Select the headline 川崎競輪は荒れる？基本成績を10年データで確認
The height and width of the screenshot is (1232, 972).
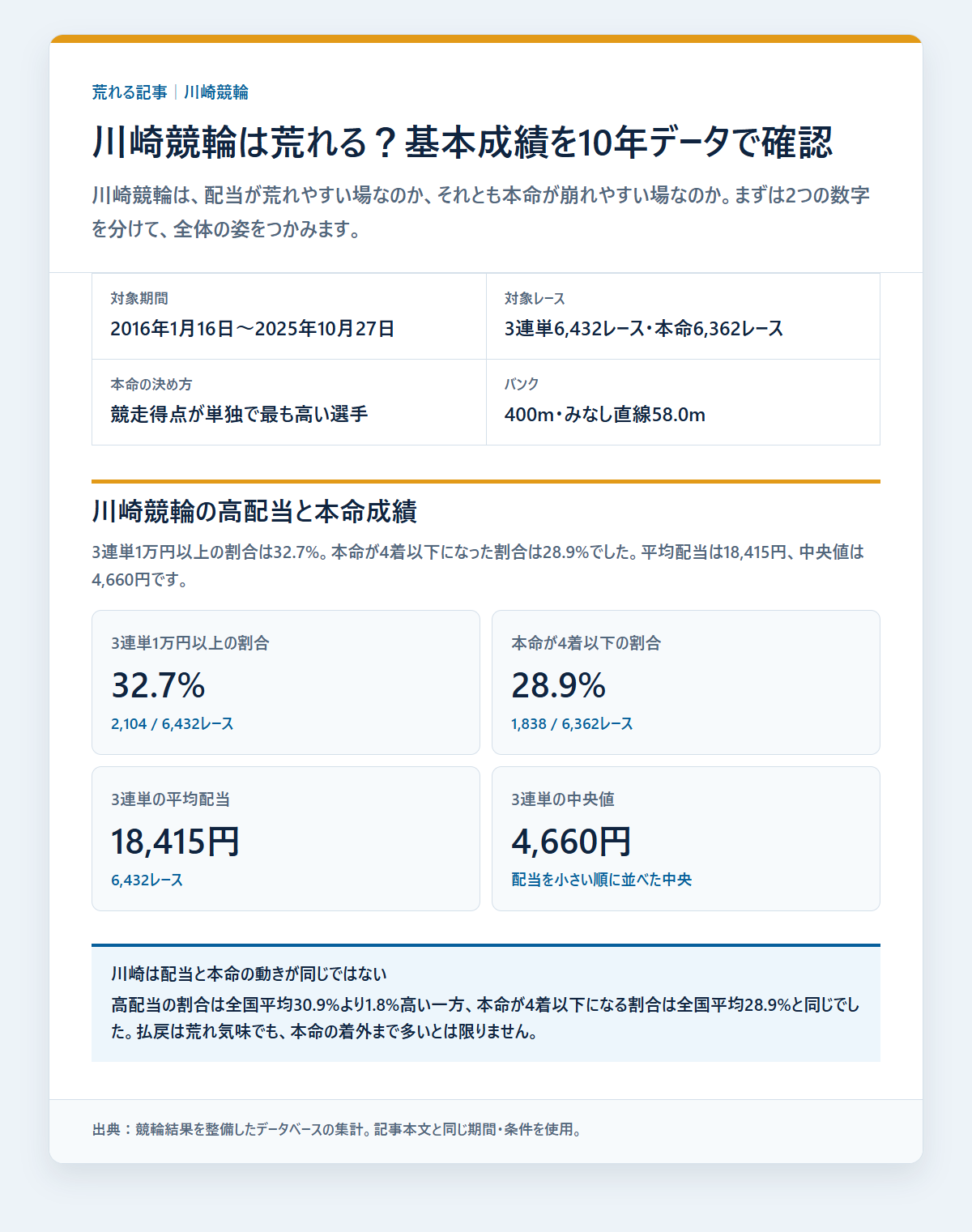462,143
